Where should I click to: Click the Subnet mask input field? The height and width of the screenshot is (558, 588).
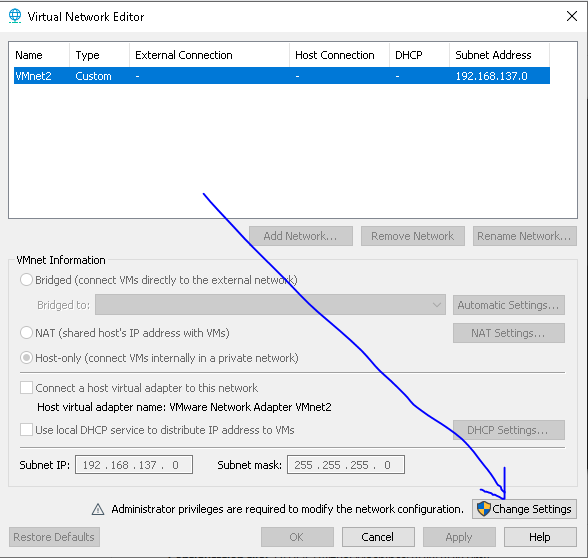[346, 465]
